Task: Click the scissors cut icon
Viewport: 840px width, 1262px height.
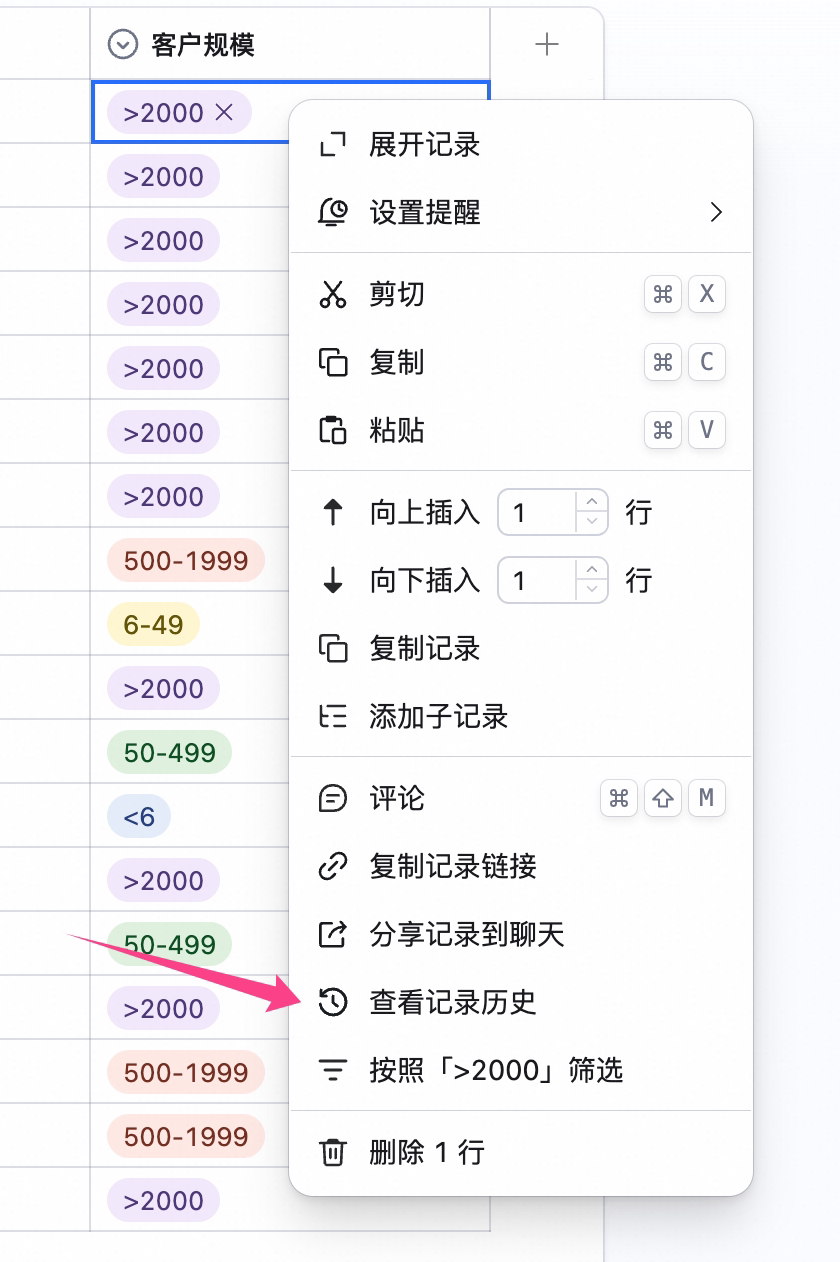Action: coord(332,294)
